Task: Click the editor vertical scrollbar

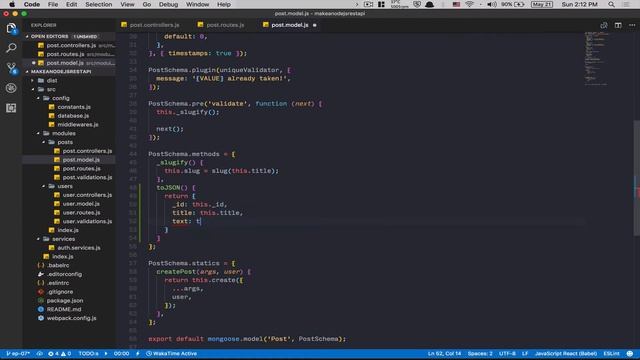Action: (x=637, y=178)
